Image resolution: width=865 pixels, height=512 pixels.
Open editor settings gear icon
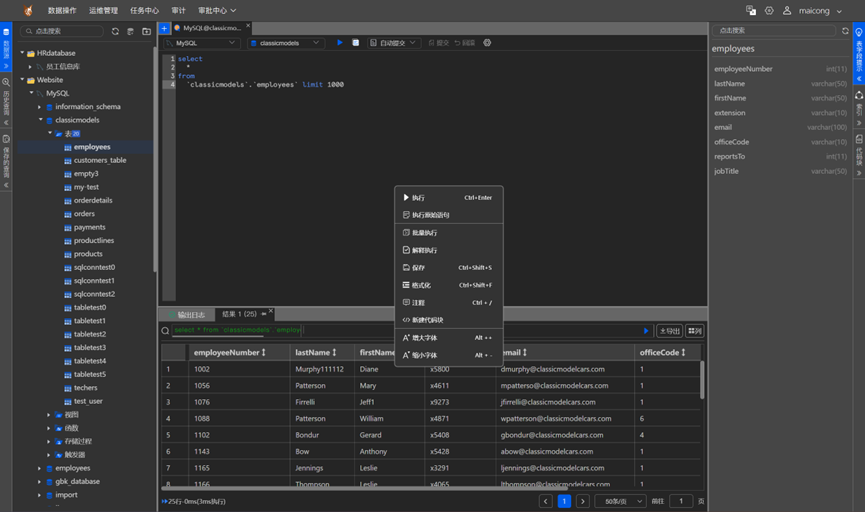pyautogui.click(x=488, y=43)
